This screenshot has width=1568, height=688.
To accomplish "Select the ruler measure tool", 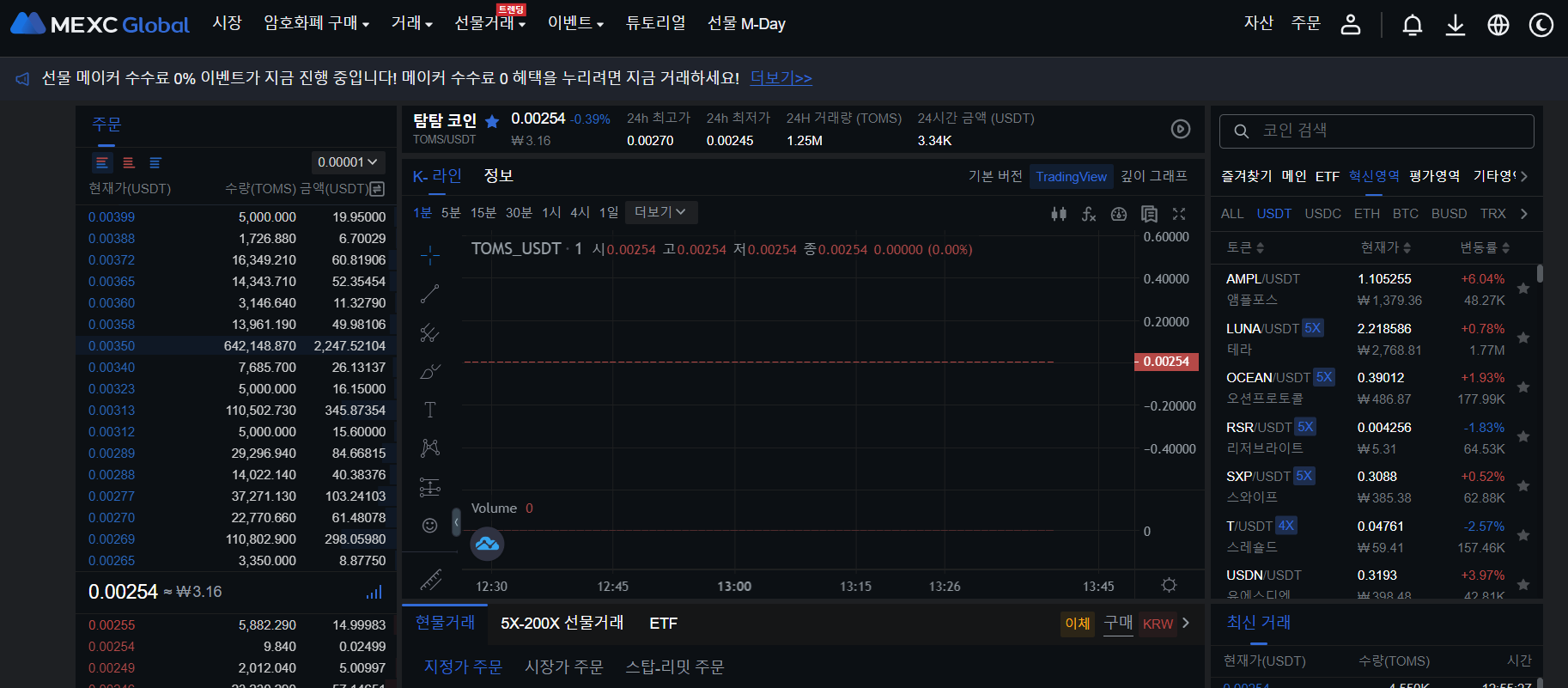I will pyautogui.click(x=430, y=581).
